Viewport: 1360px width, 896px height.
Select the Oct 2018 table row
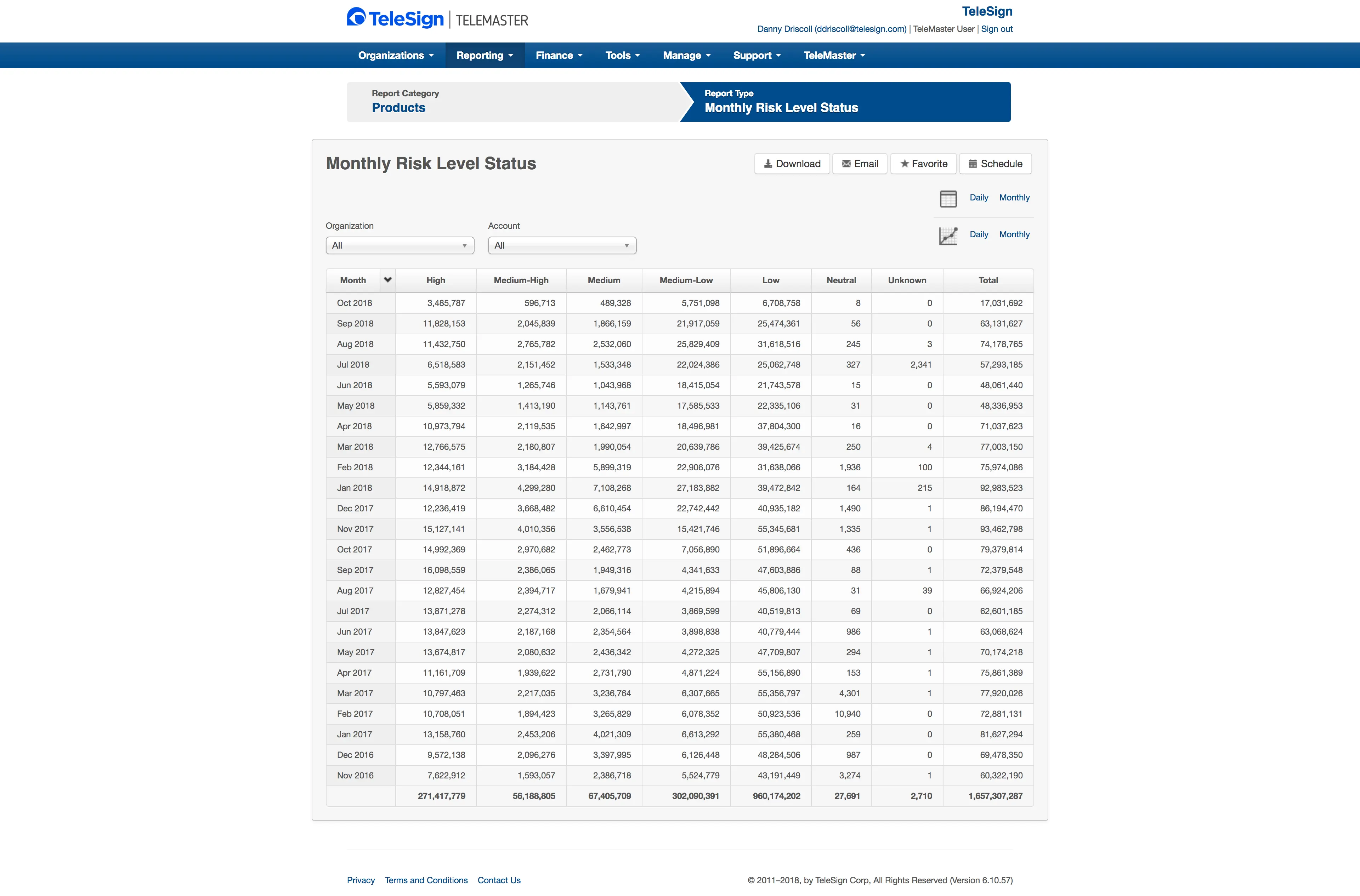pyautogui.click(x=629, y=303)
